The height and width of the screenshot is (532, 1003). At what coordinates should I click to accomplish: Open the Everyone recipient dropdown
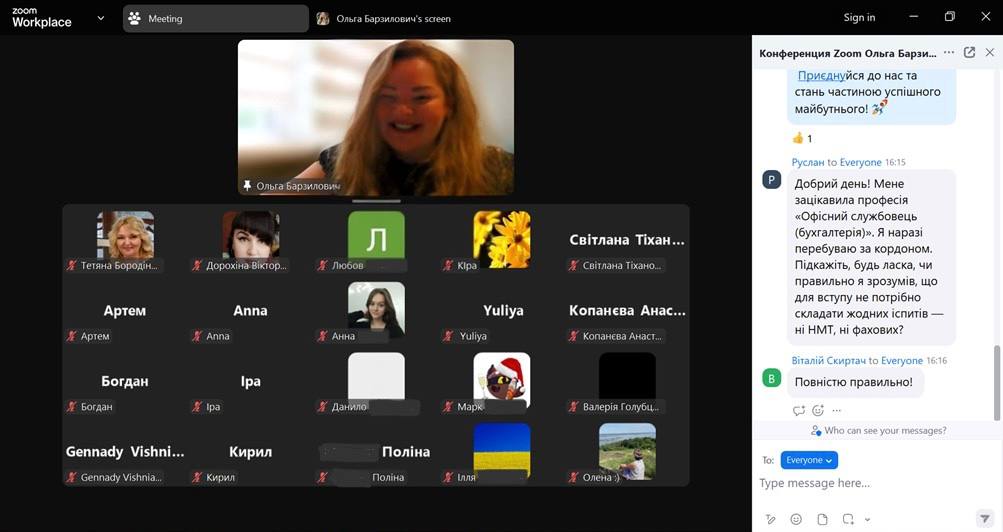tap(809, 460)
